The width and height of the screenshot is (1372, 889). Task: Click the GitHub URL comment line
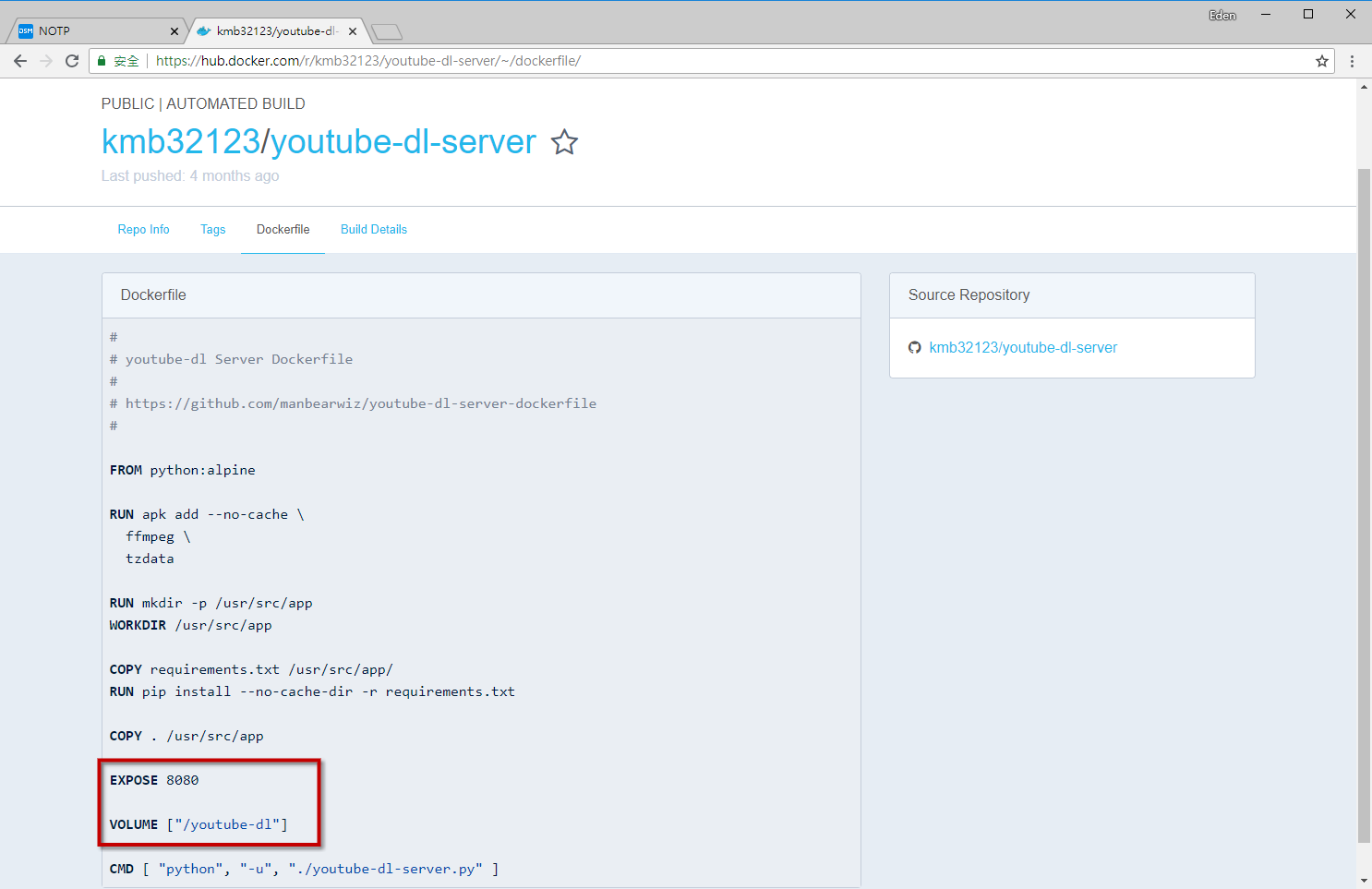pyautogui.click(x=353, y=403)
